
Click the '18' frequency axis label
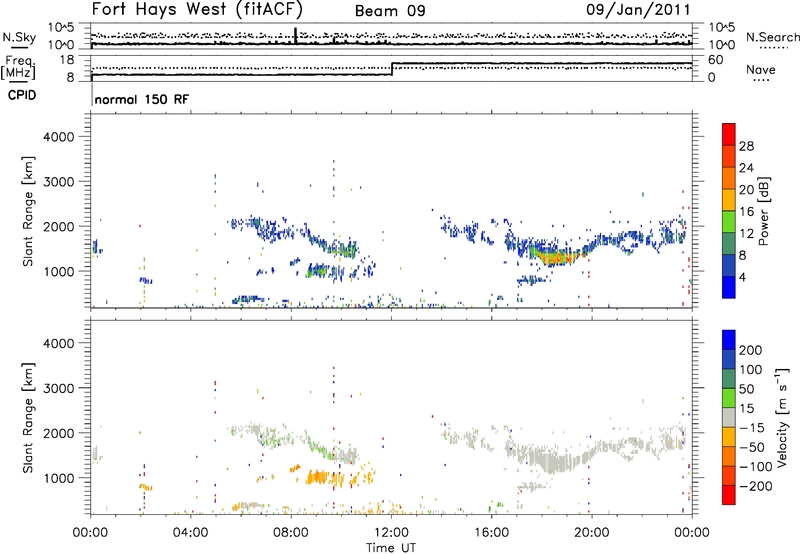(66, 60)
